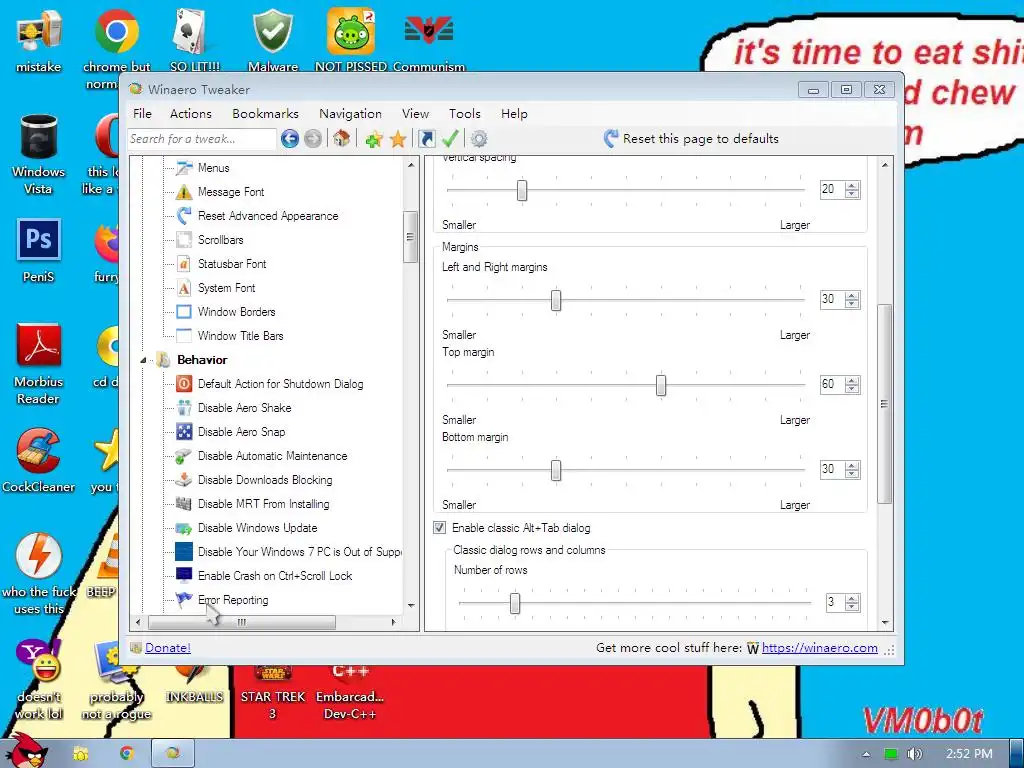Click the Back navigation arrow in toolbar
The image size is (1024, 768).
(290, 138)
